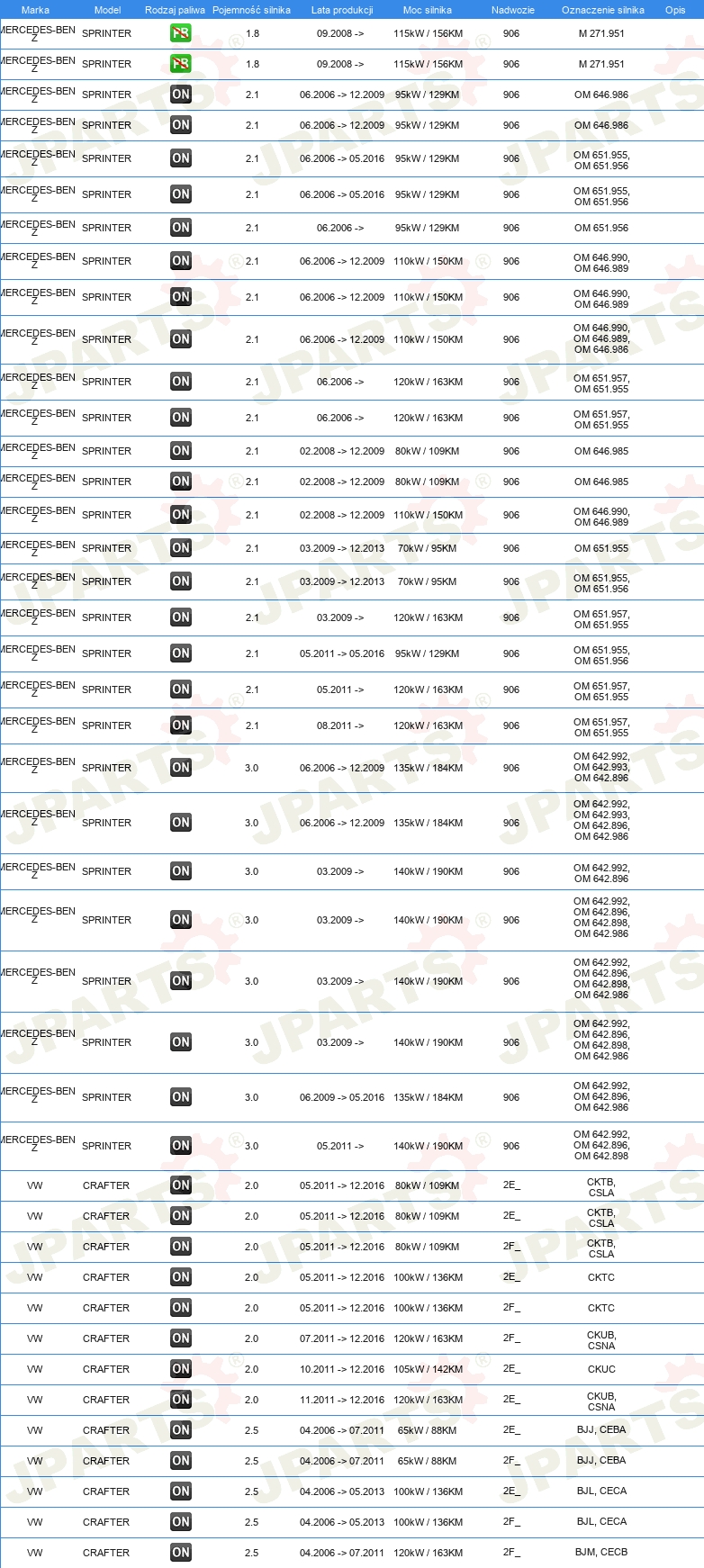The width and height of the screenshot is (704, 1568).
Task: Click the CKUC engine code cell
Action: [x=601, y=1369]
